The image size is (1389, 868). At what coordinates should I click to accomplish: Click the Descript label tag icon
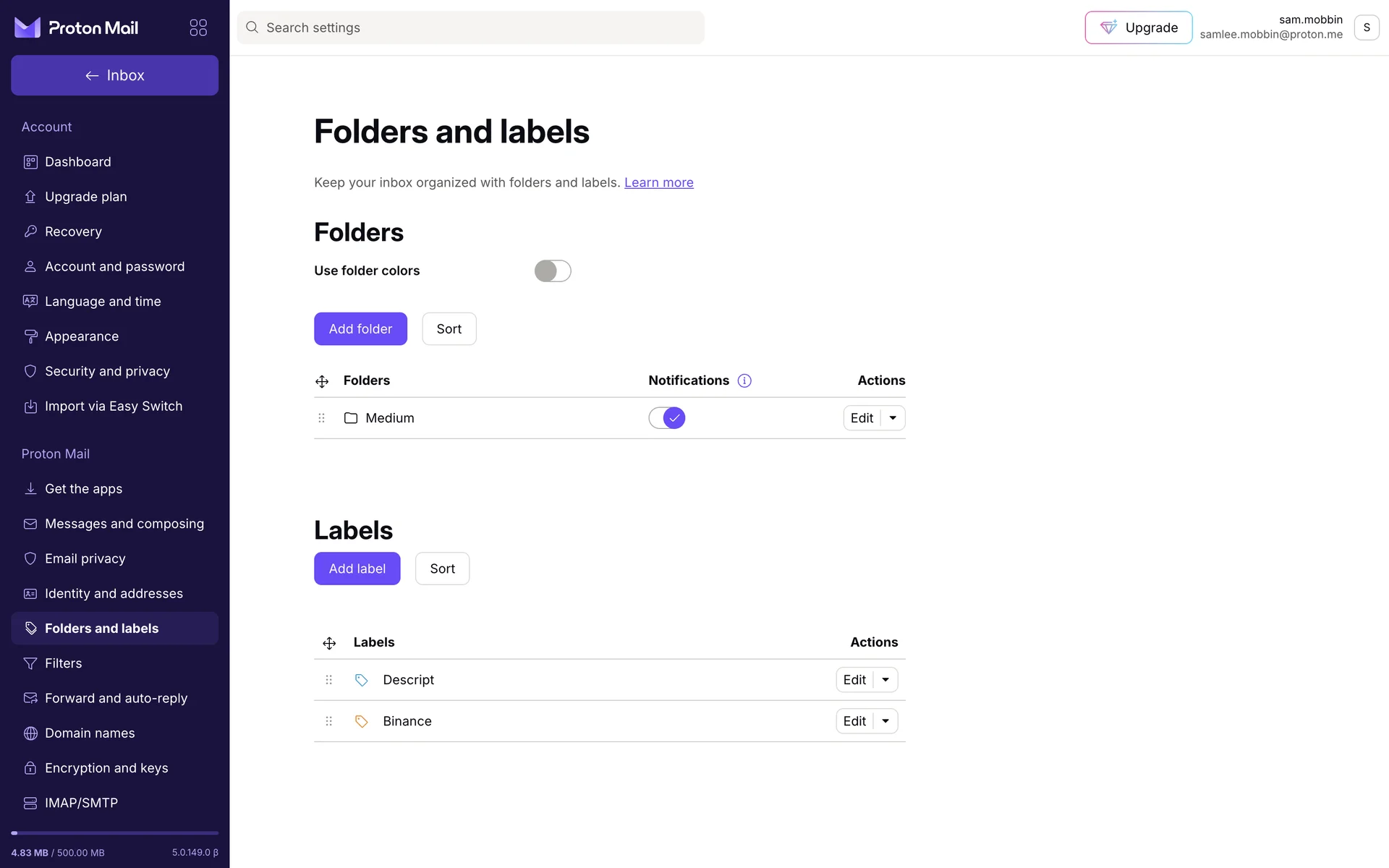click(362, 680)
